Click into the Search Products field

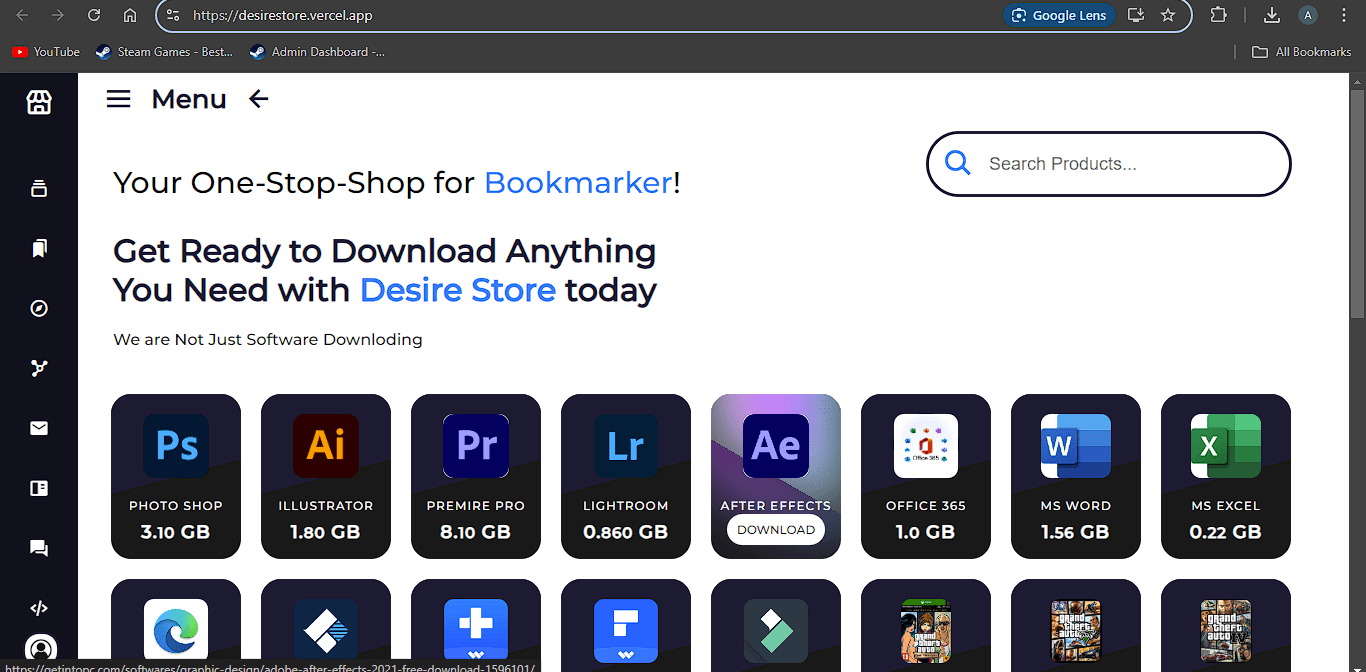tap(1108, 164)
